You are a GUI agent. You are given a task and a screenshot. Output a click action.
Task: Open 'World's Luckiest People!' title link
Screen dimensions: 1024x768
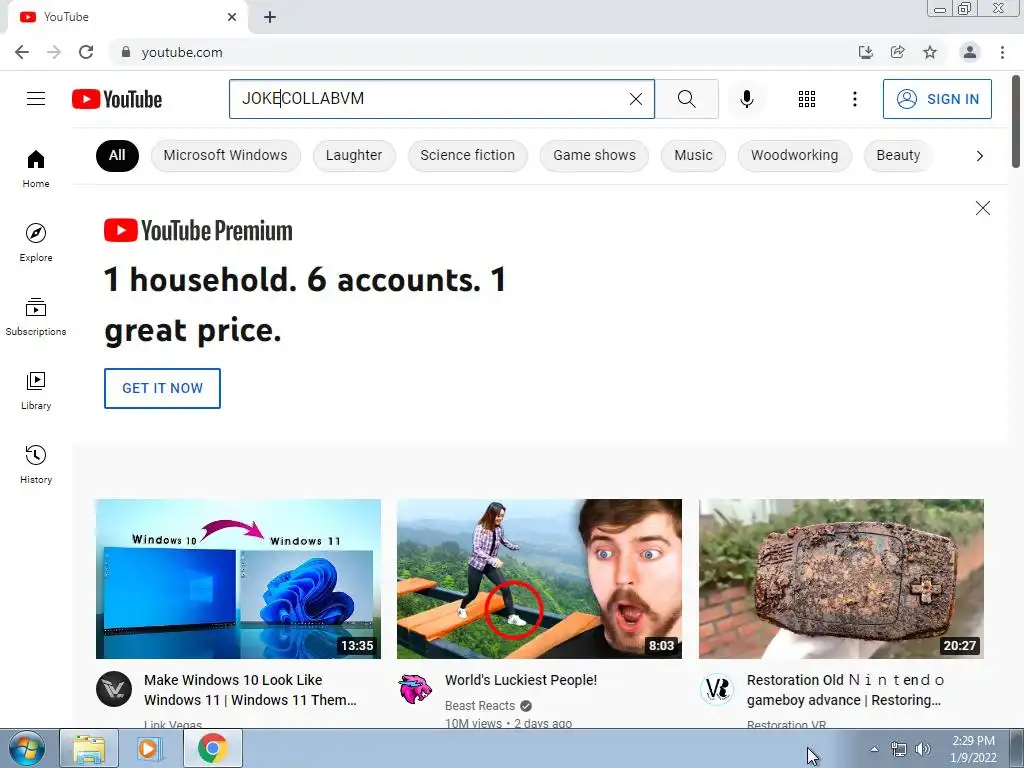pyautogui.click(x=521, y=680)
